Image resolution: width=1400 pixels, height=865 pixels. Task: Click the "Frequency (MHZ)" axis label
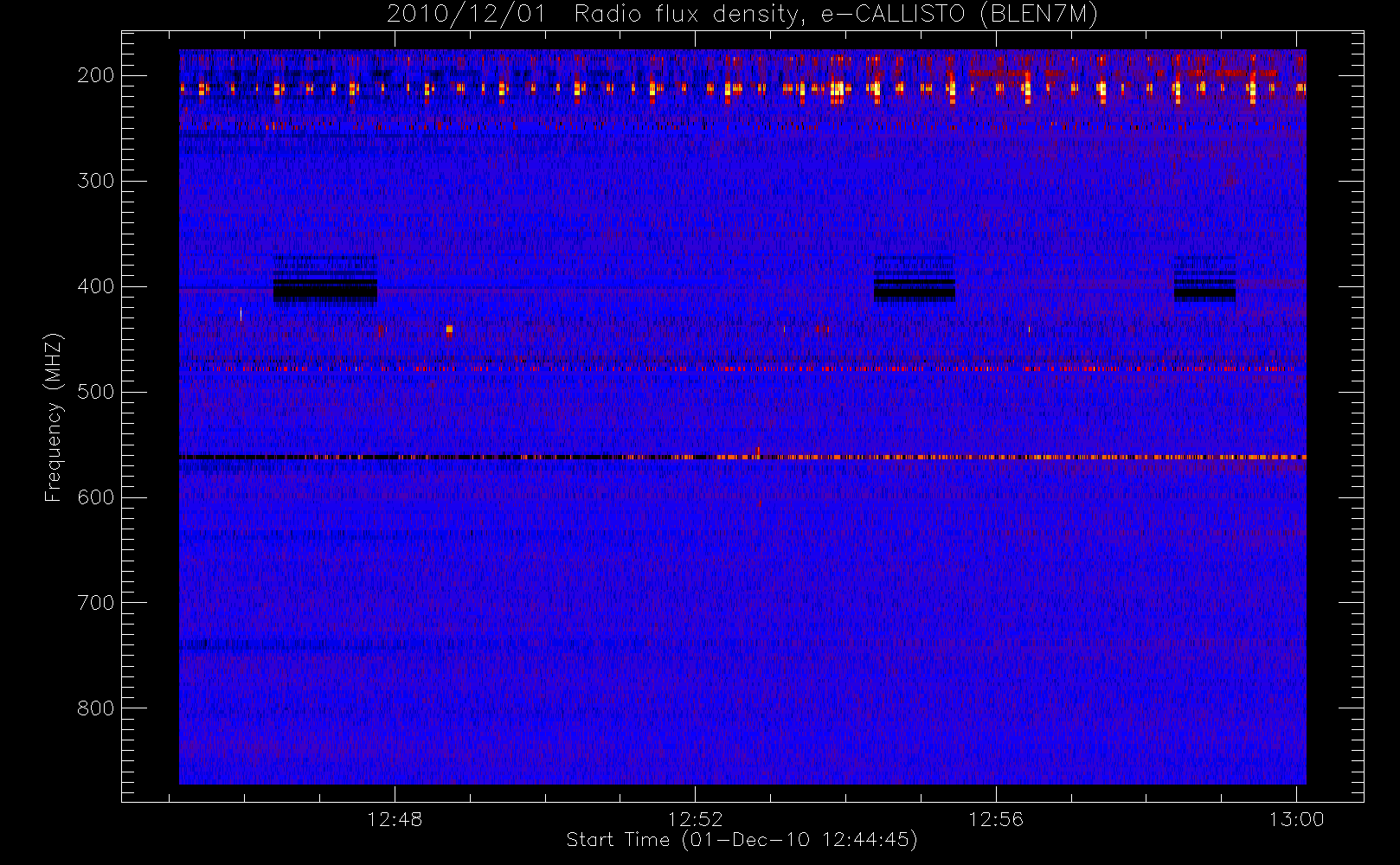[x=54, y=417]
